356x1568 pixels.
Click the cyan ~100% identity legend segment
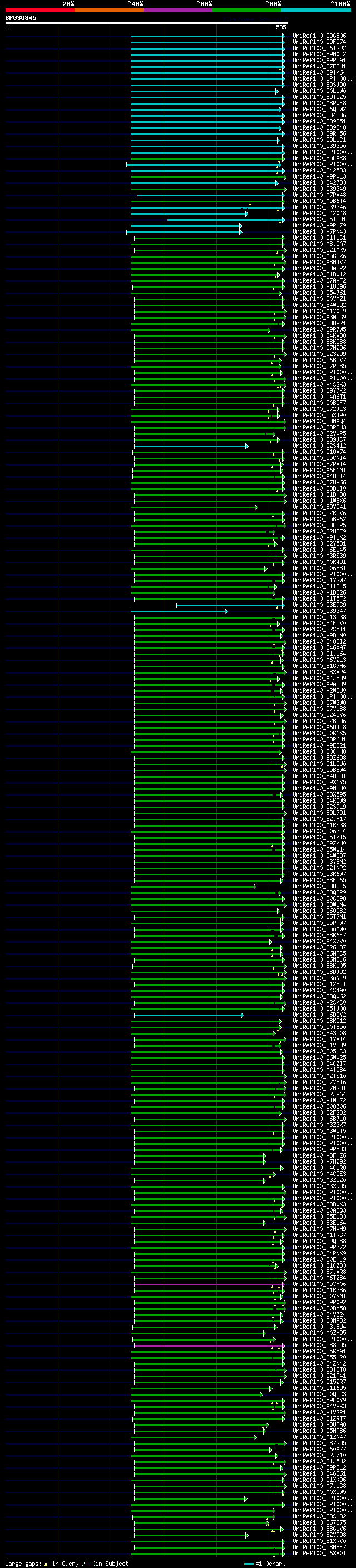point(317,10)
